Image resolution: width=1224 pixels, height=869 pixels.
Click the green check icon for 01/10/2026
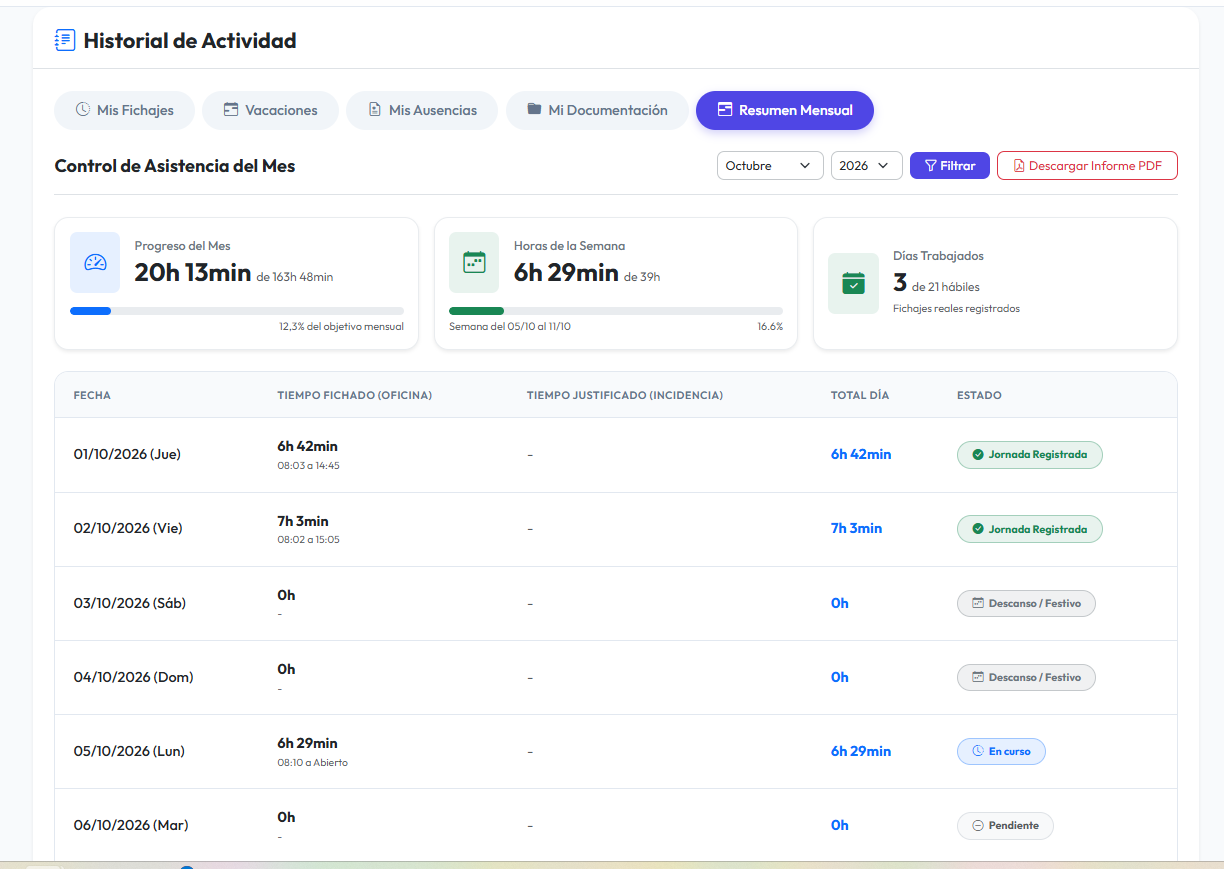point(978,455)
